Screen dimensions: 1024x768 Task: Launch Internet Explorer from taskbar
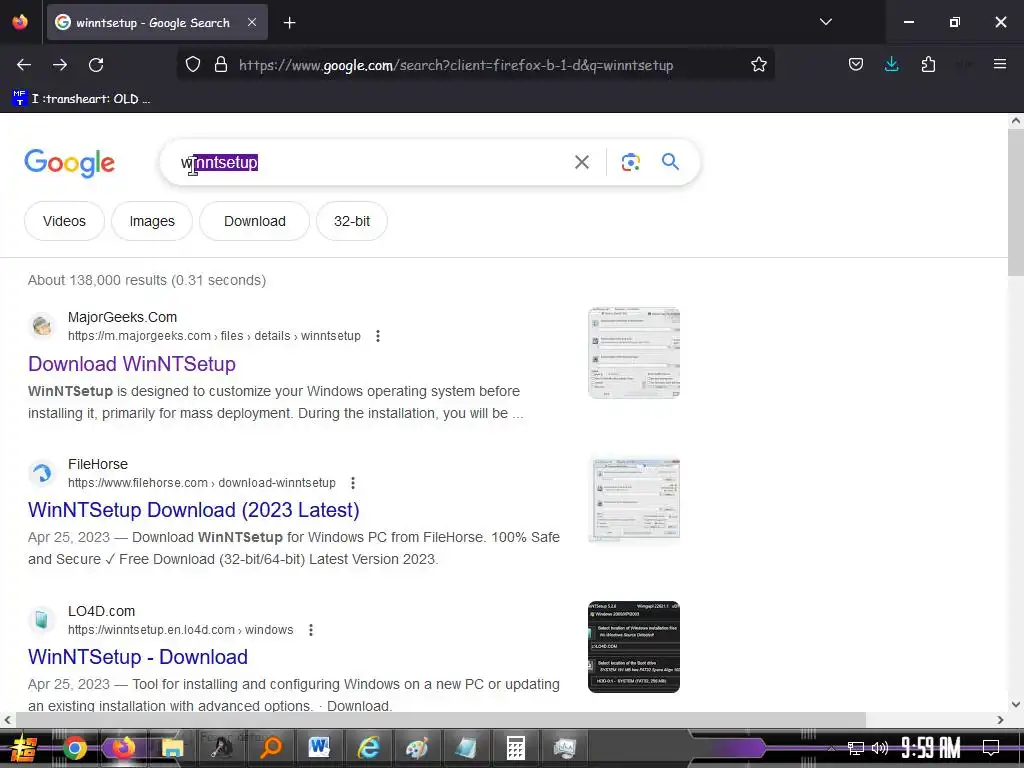[368, 748]
